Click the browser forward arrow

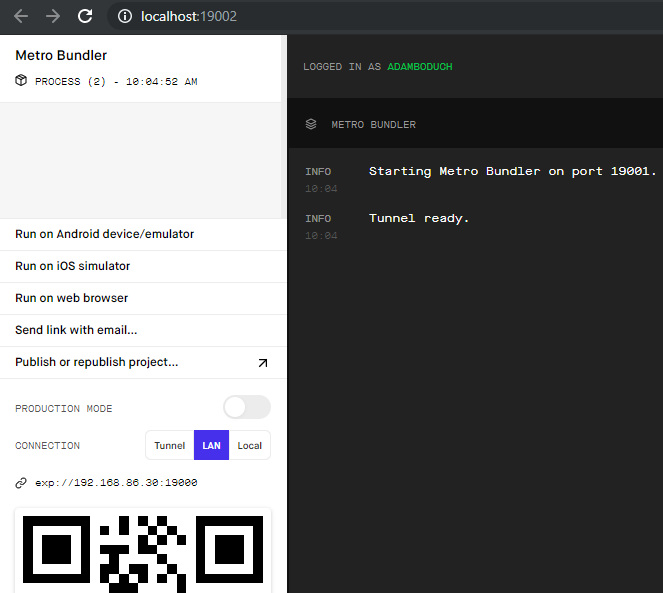[53, 16]
